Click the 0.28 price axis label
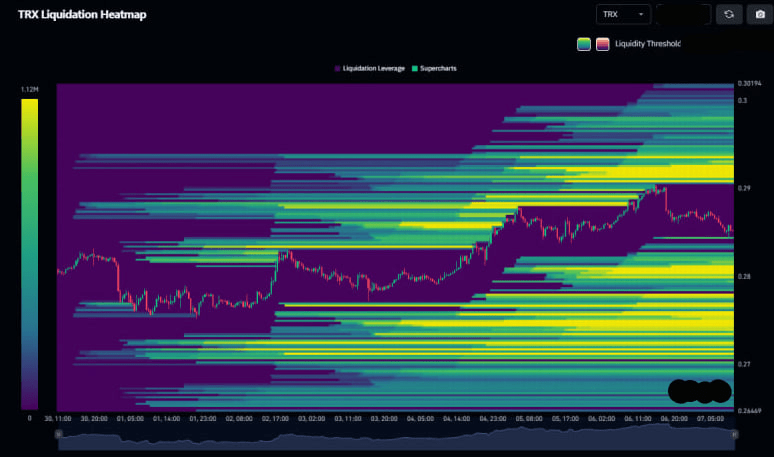Image resolution: width=774 pixels, height=457 pixels. (744, 276)
